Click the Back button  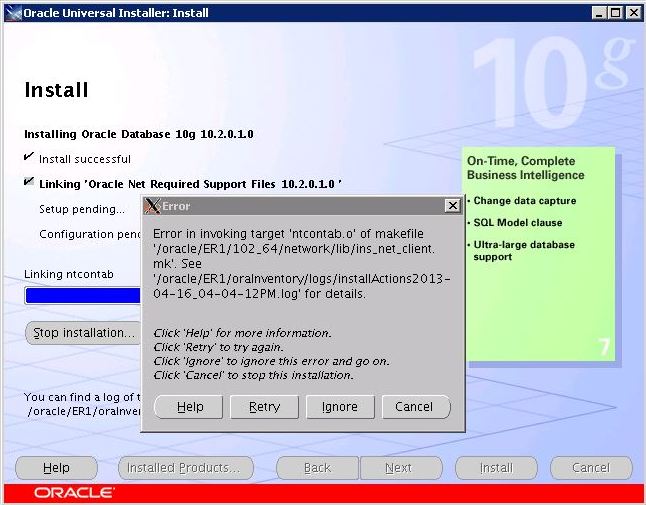tap(317, 468)
